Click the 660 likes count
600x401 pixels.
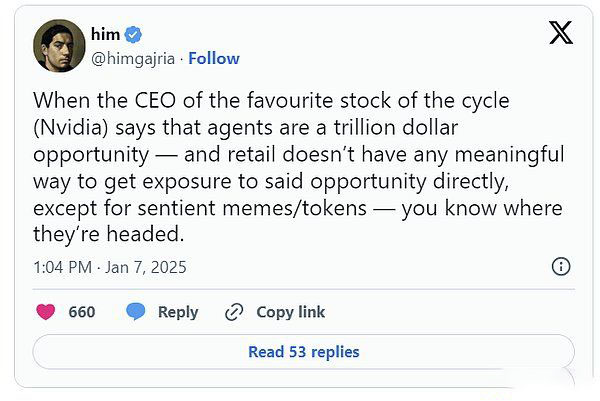(82, 312)
